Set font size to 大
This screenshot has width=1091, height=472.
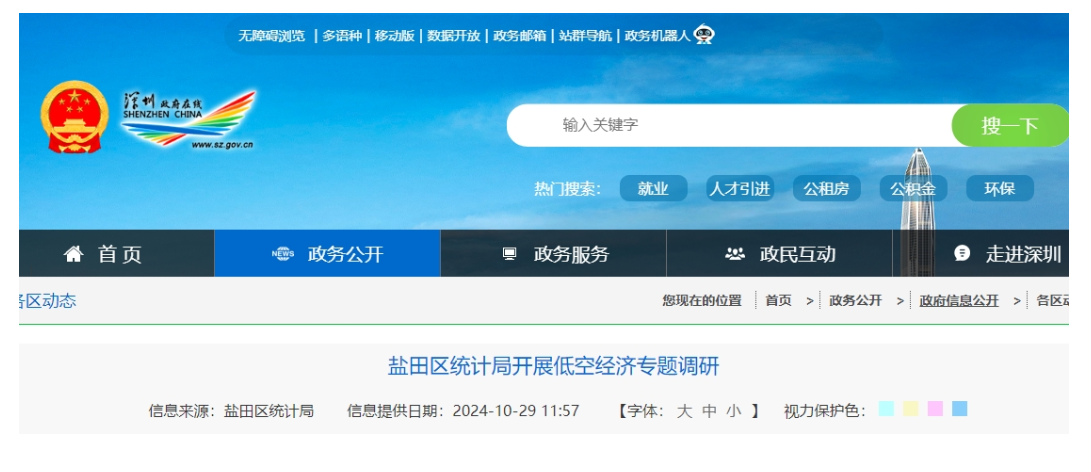click(x=684, y=410)
